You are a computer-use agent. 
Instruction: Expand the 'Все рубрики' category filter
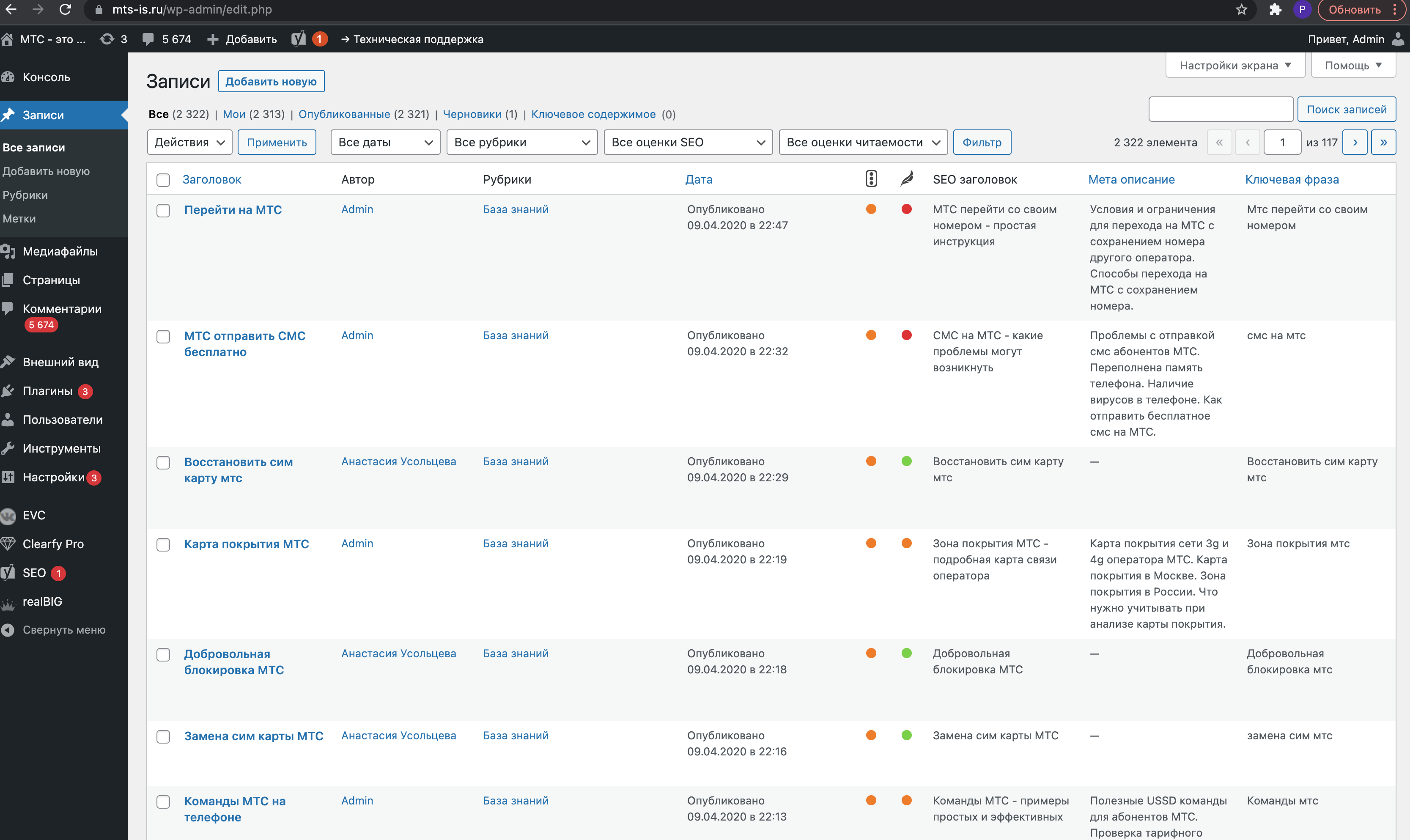point(522,142)
